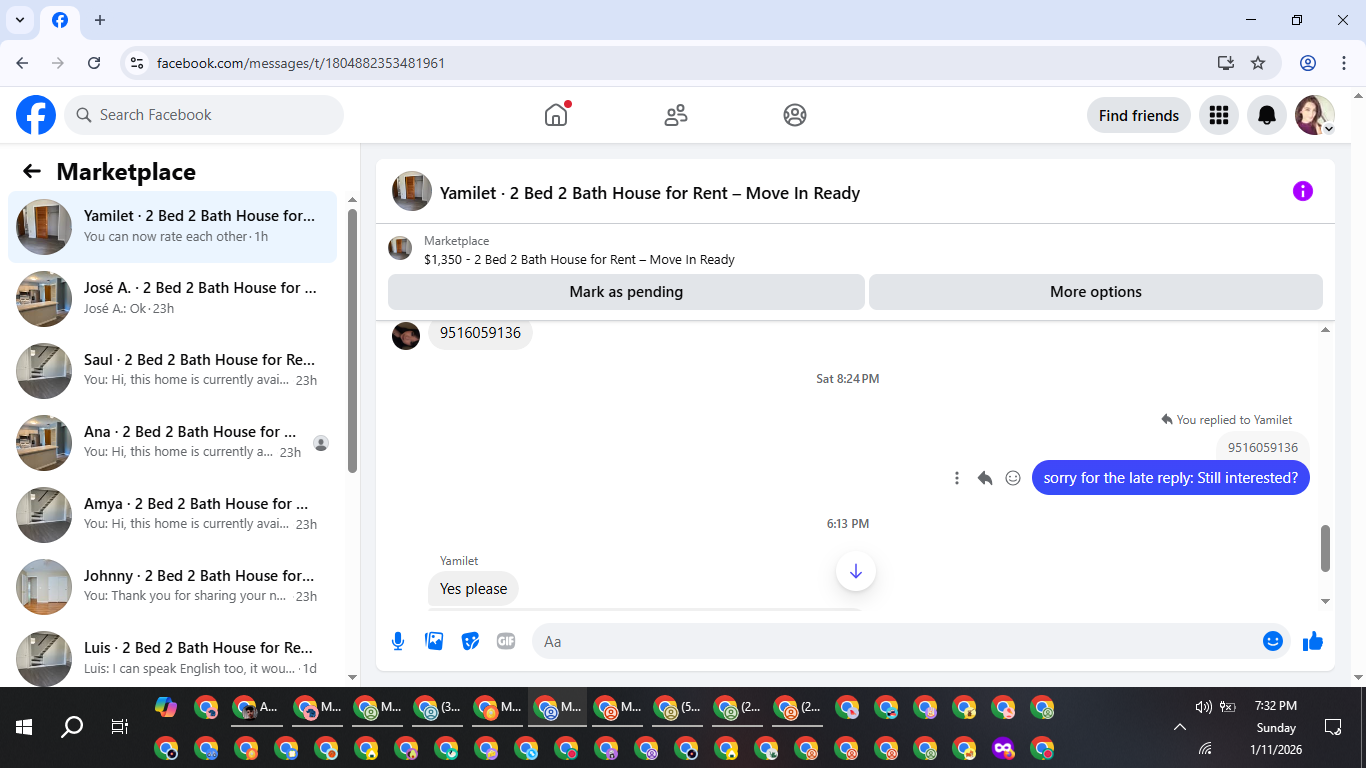Reply to the 'Still interested?' message
This screenshot has height=768, width=1366.
(x=985, y=478)
